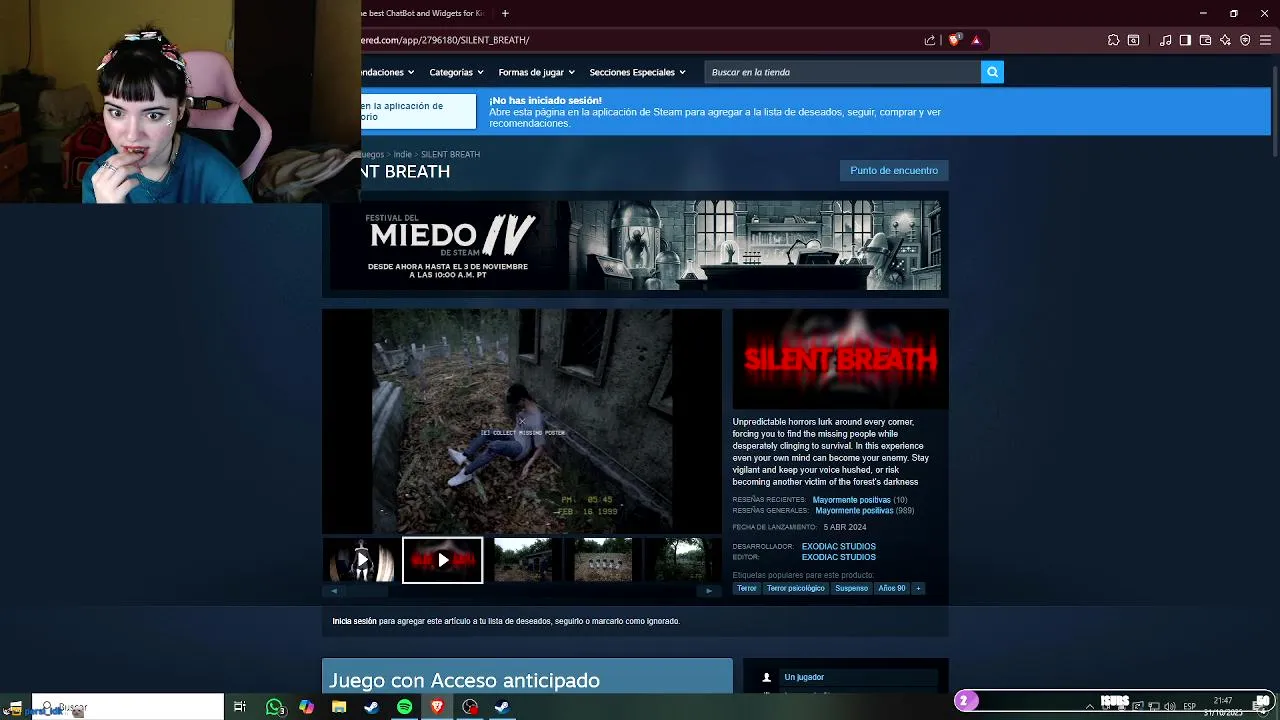Click the Windows taskbar search box
The height and width of the screenshot is (720, 1280).
tap(128, 707)
